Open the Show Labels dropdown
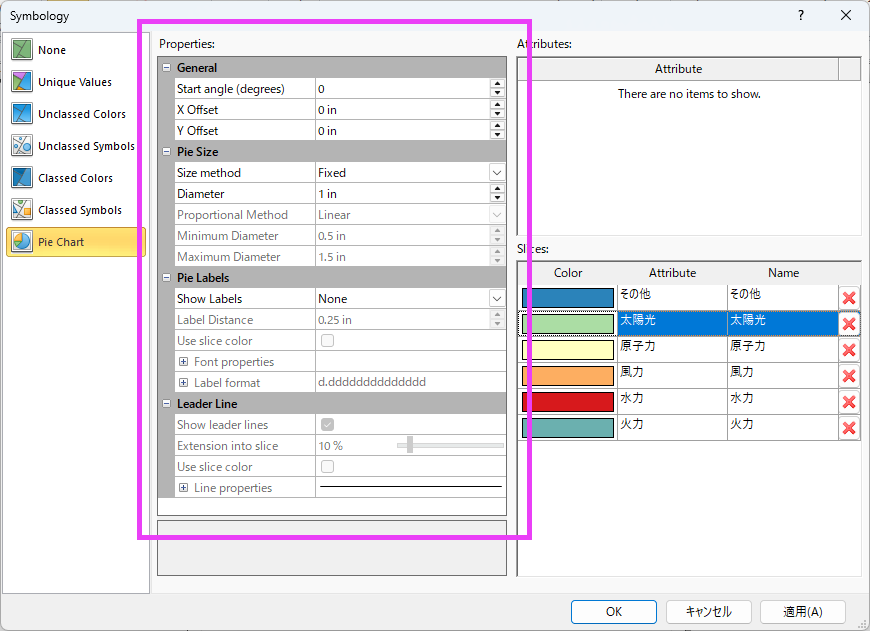The width and height of the screenshot is (870, 631). pos(496,299)
